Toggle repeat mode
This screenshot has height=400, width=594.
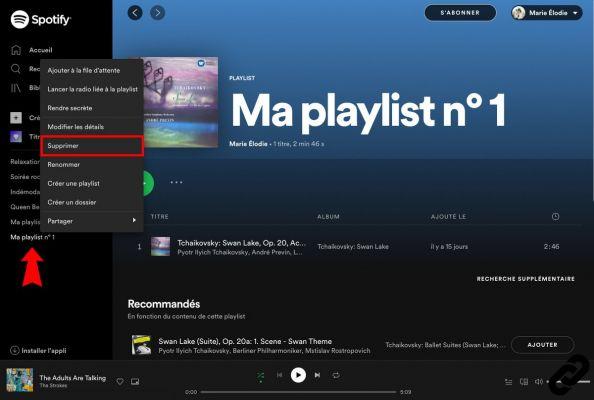point(336,375)
